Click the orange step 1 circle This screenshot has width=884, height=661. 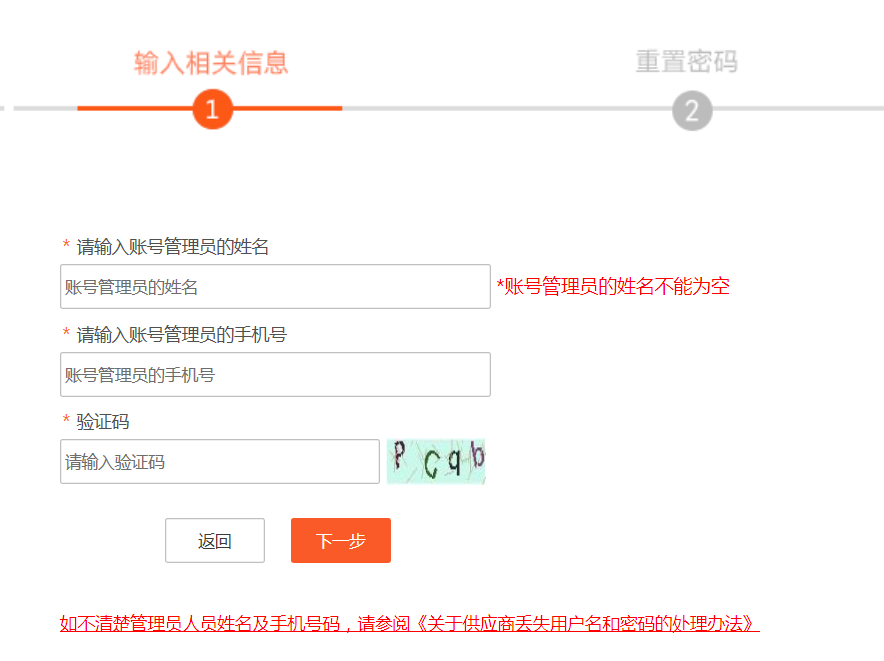click(x=213, y=109)
